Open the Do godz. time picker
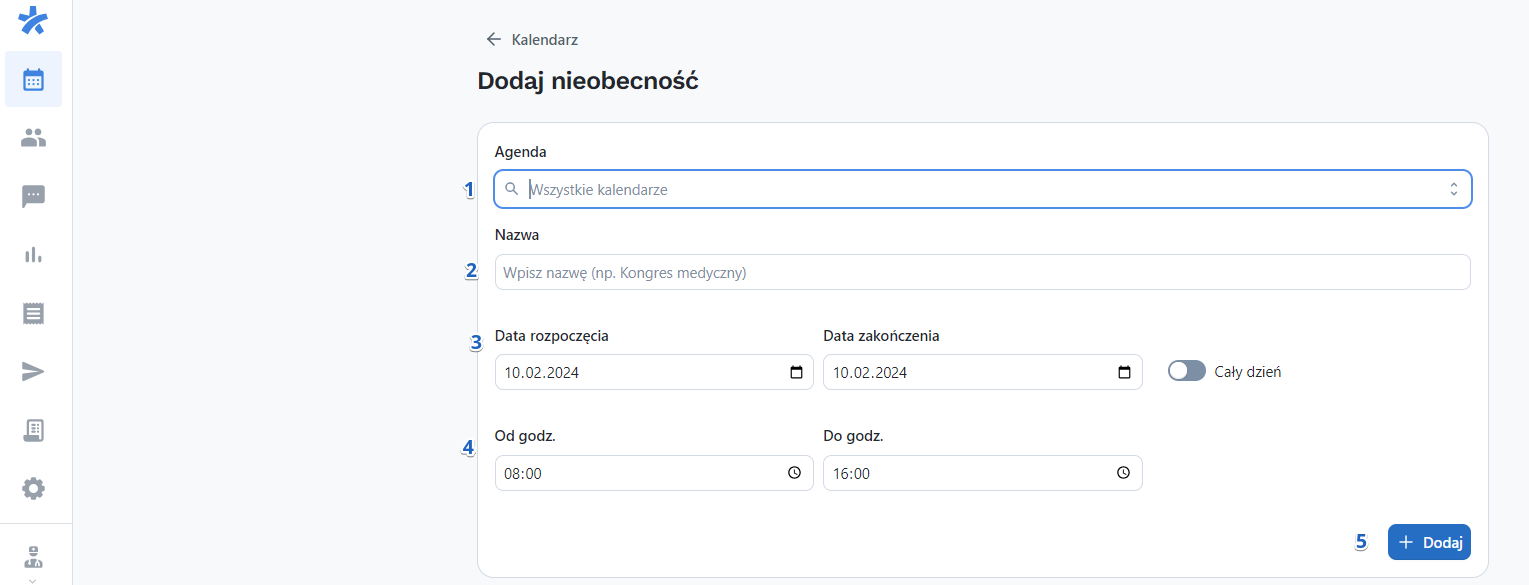This screenshot has height=585, width=1529. point(1123,472)
